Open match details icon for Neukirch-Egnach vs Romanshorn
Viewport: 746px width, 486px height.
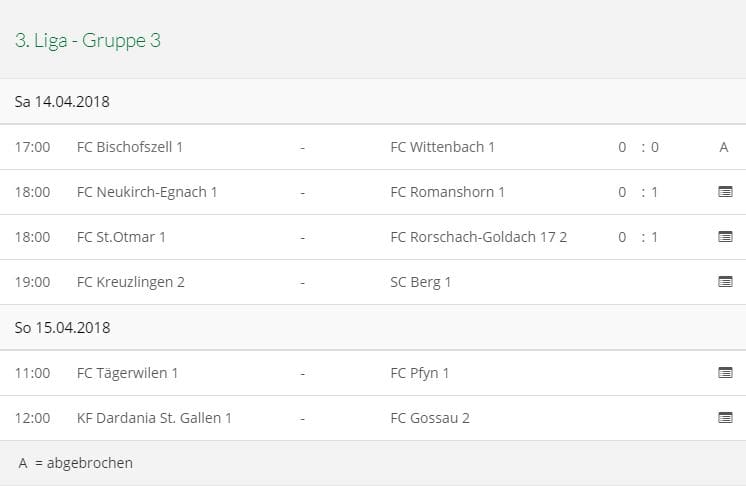point(725,192)
